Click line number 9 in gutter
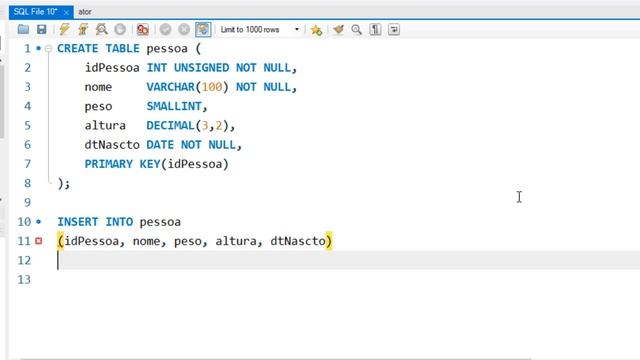 (27, 202)
